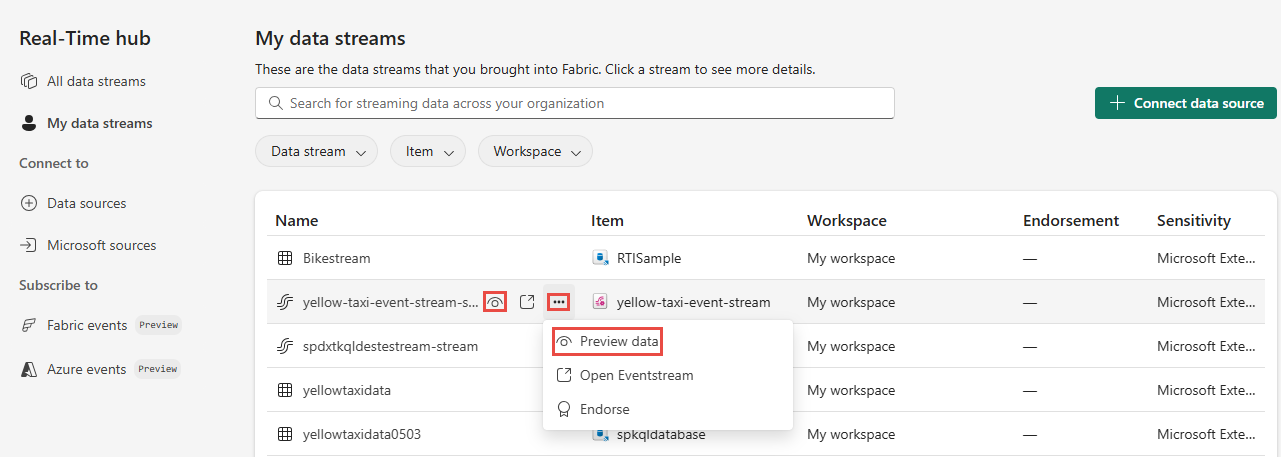The width and height of the screenshot is (1281, 457).
Task: Click Microsoft Exte... sensitivity in Bikestream row
Action: tap(1205, 258)
